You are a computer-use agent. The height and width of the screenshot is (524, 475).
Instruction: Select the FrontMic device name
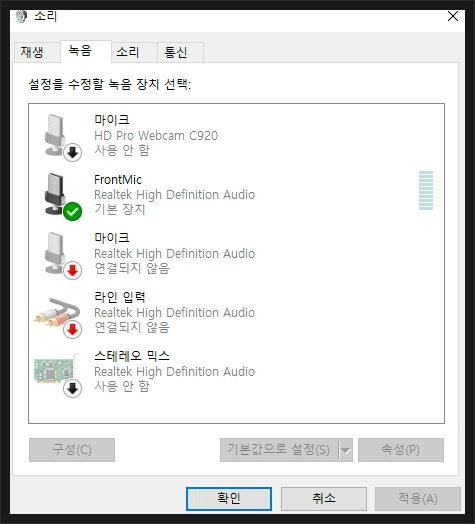pyautogui.click(x=118, y=180)
